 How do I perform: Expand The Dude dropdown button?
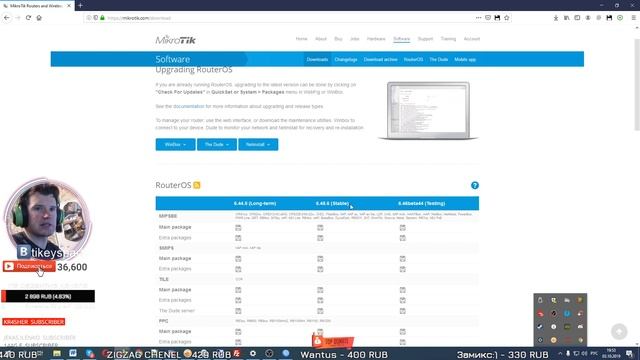click(217, 144)
